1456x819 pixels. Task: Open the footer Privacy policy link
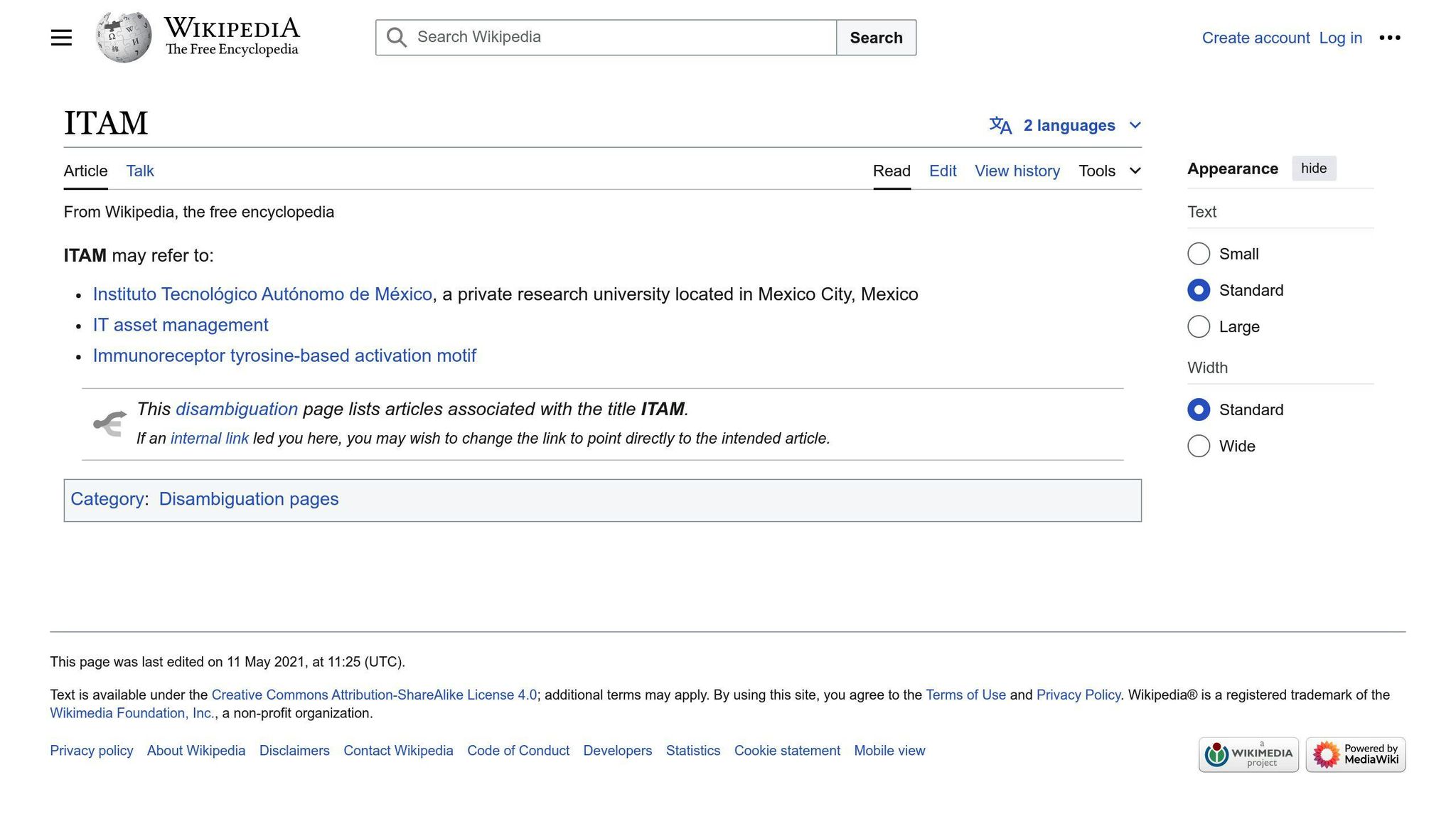[x=92, y=751]
